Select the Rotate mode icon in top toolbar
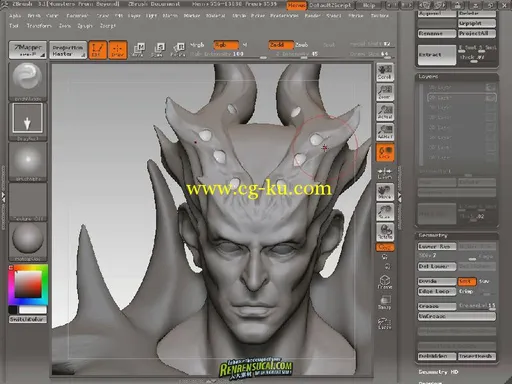 point(178,50)
